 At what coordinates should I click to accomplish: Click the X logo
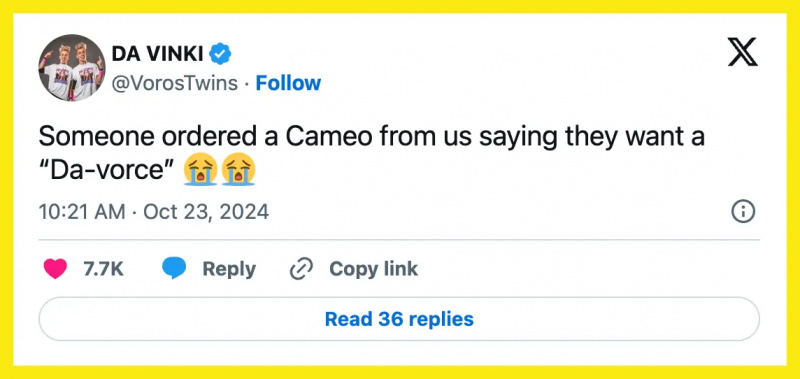742,54
